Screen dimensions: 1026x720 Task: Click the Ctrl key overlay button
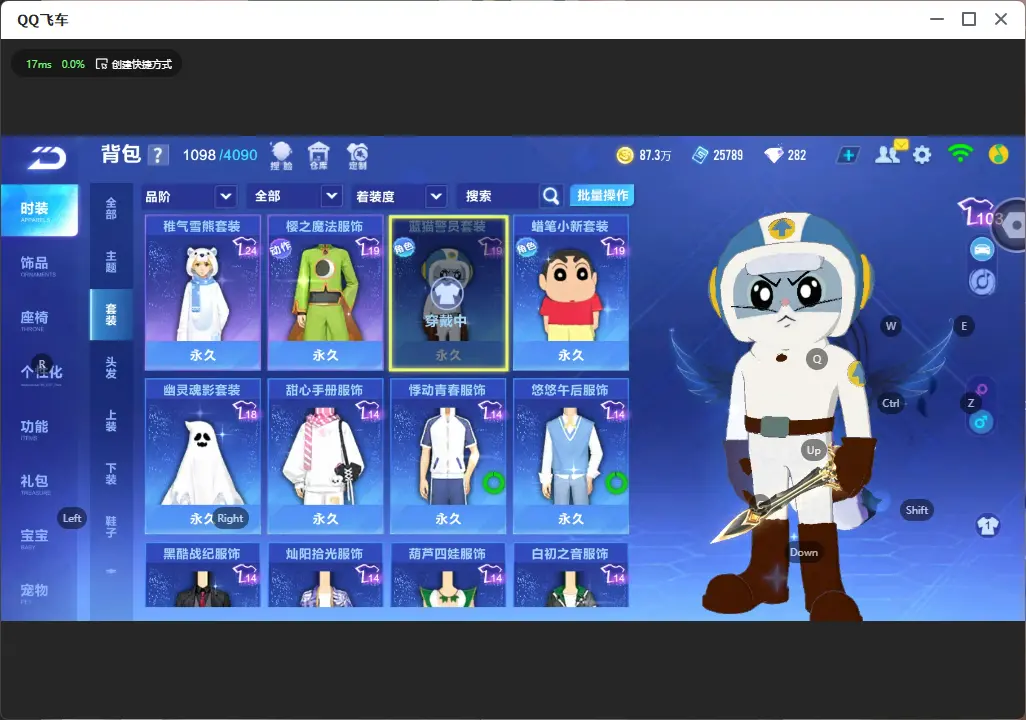[x=891, y=403]
